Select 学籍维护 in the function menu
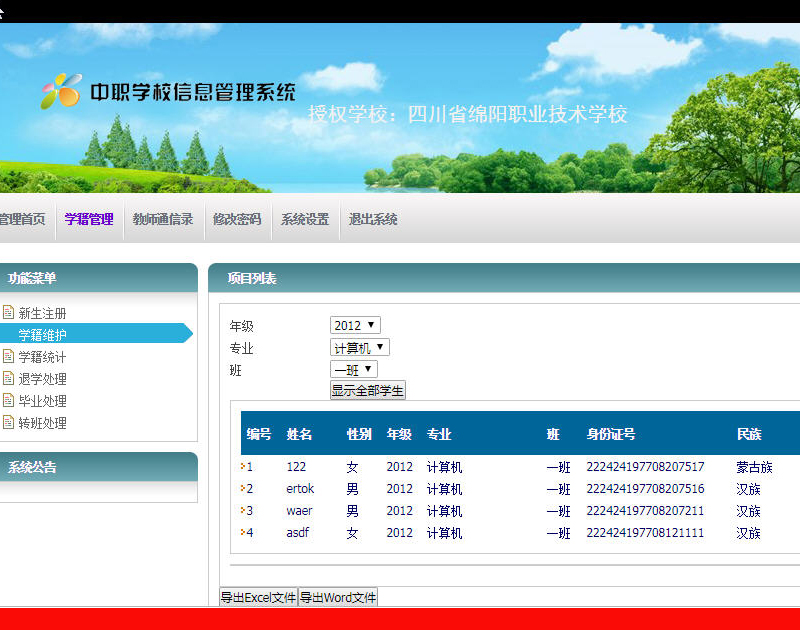 (43, 335)
